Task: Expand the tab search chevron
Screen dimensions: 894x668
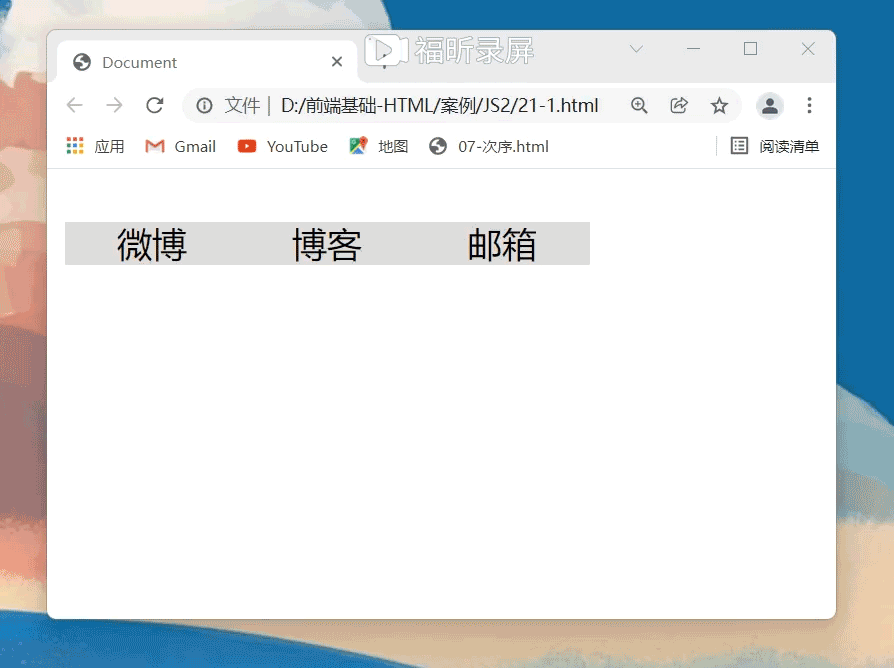Action: pyautogui.click(x=636, y=49)
